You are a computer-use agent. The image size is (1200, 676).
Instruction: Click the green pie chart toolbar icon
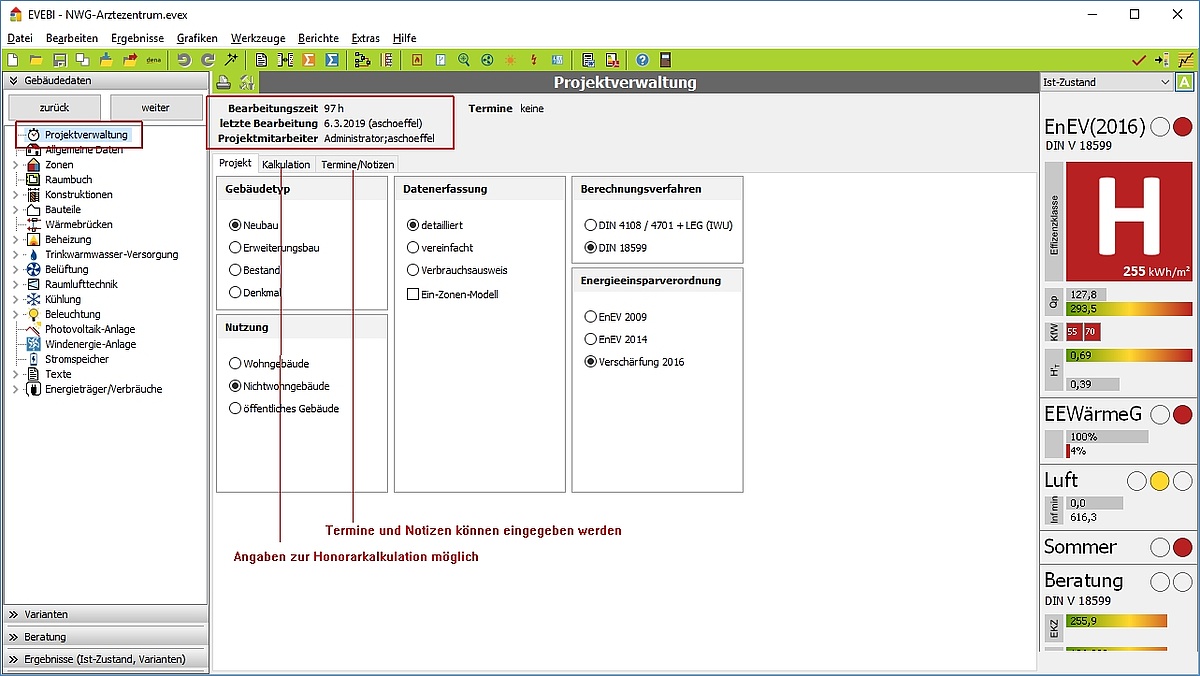pos(487,60)
